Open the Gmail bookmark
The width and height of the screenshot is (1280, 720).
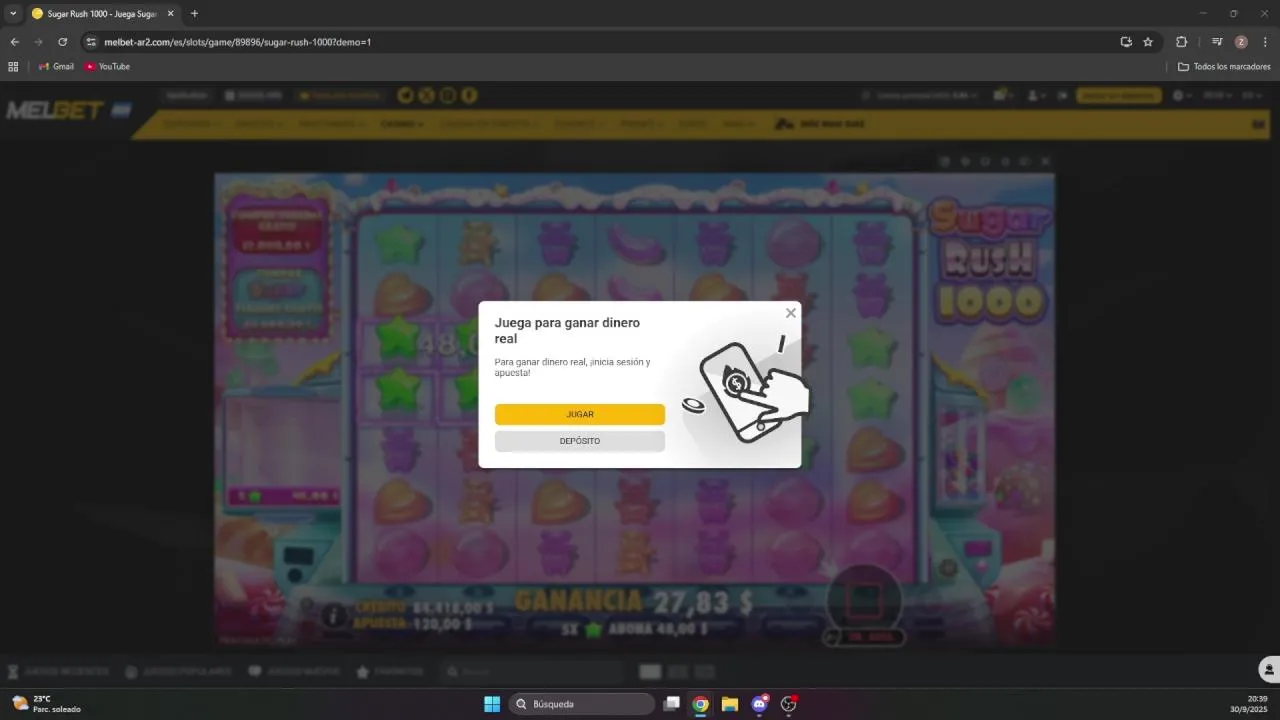coord(56,66)
